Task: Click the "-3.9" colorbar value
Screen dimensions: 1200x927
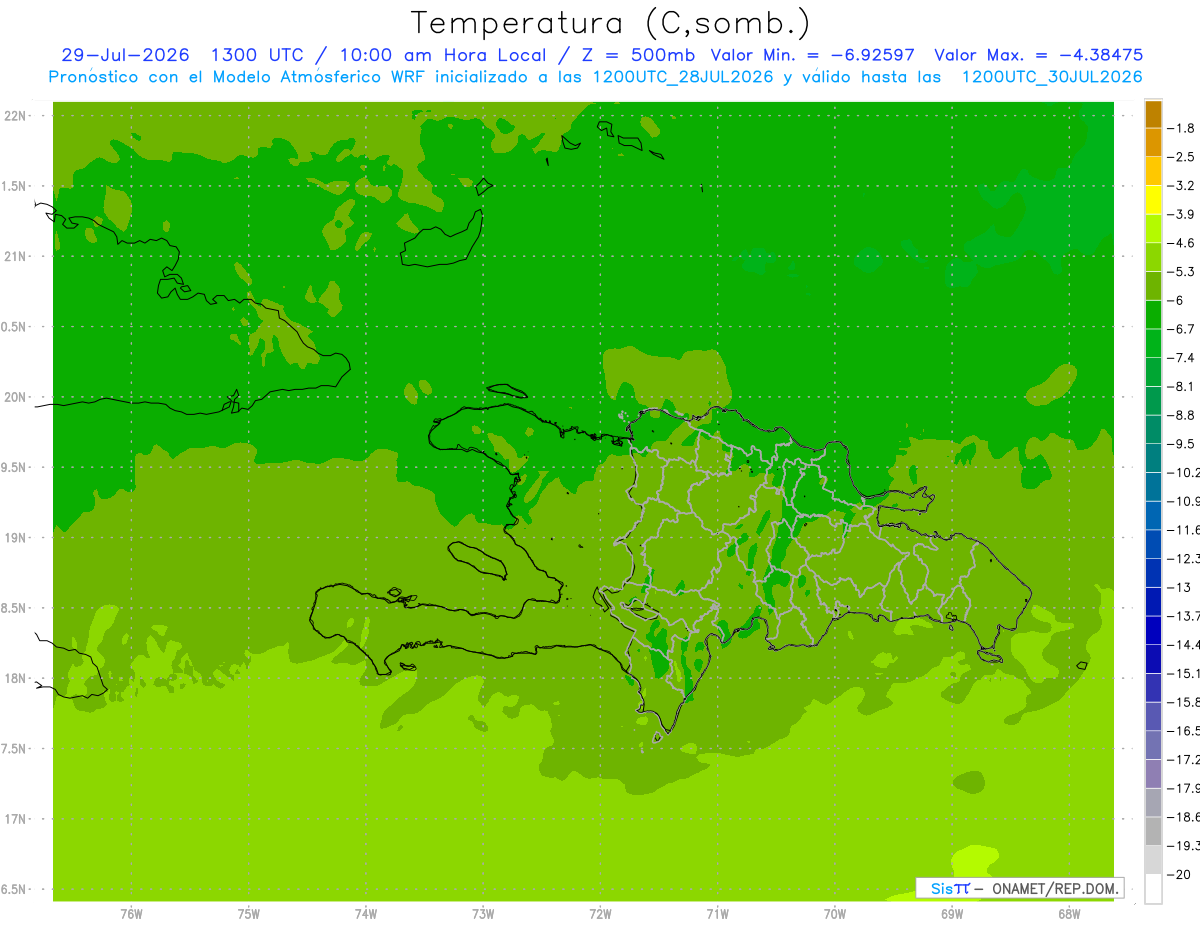Action: click(x=1181, y=214)
